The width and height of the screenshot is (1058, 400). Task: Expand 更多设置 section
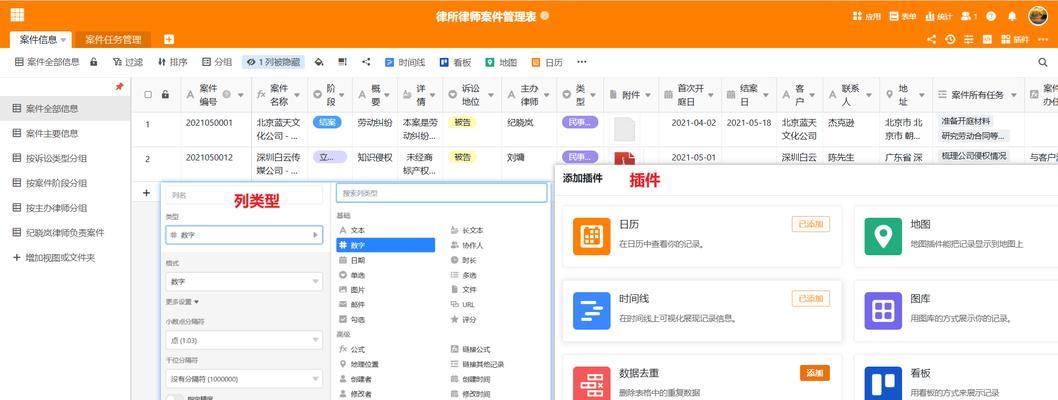[182, 302]
